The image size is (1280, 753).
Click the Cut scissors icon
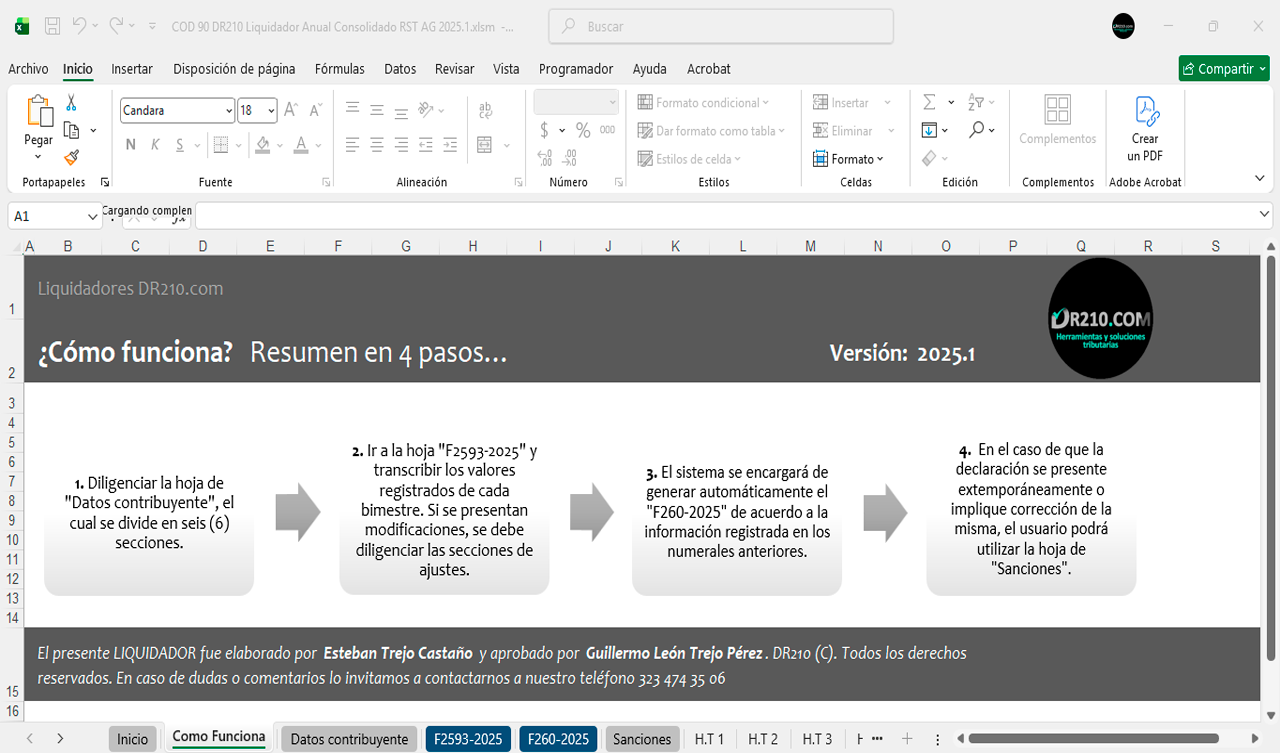pos(71,103)
